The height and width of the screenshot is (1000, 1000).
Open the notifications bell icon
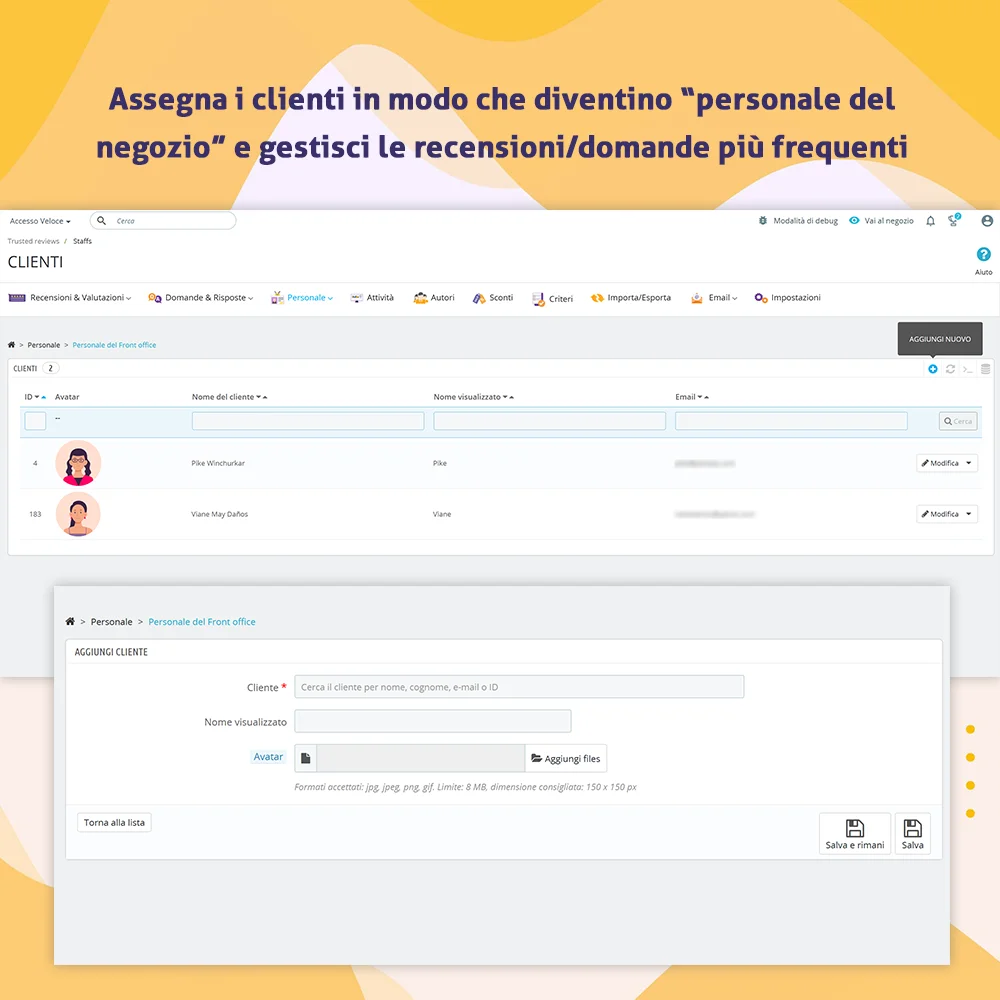(x=929, y=220)
